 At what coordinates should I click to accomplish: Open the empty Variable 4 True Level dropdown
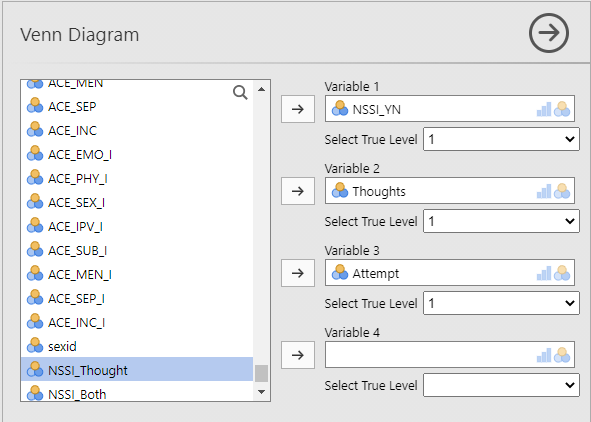(x=501, y=385)
